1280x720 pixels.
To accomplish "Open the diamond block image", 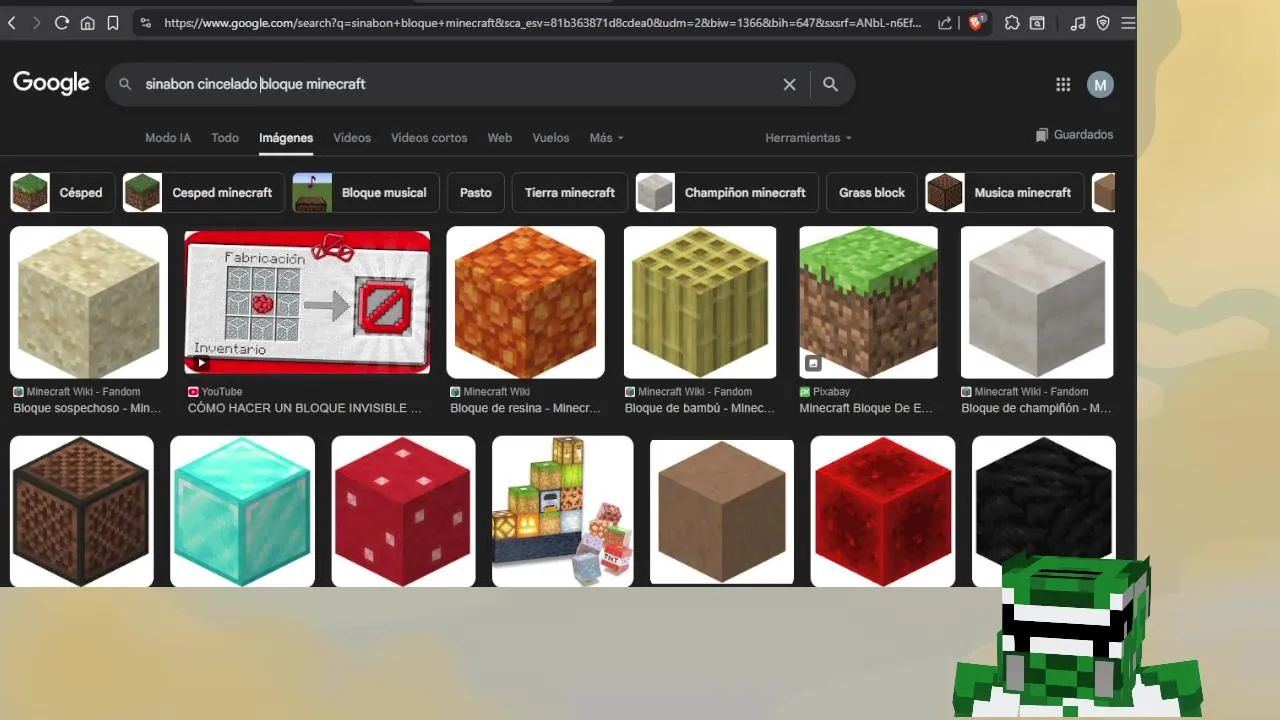I will pos(242,511).
